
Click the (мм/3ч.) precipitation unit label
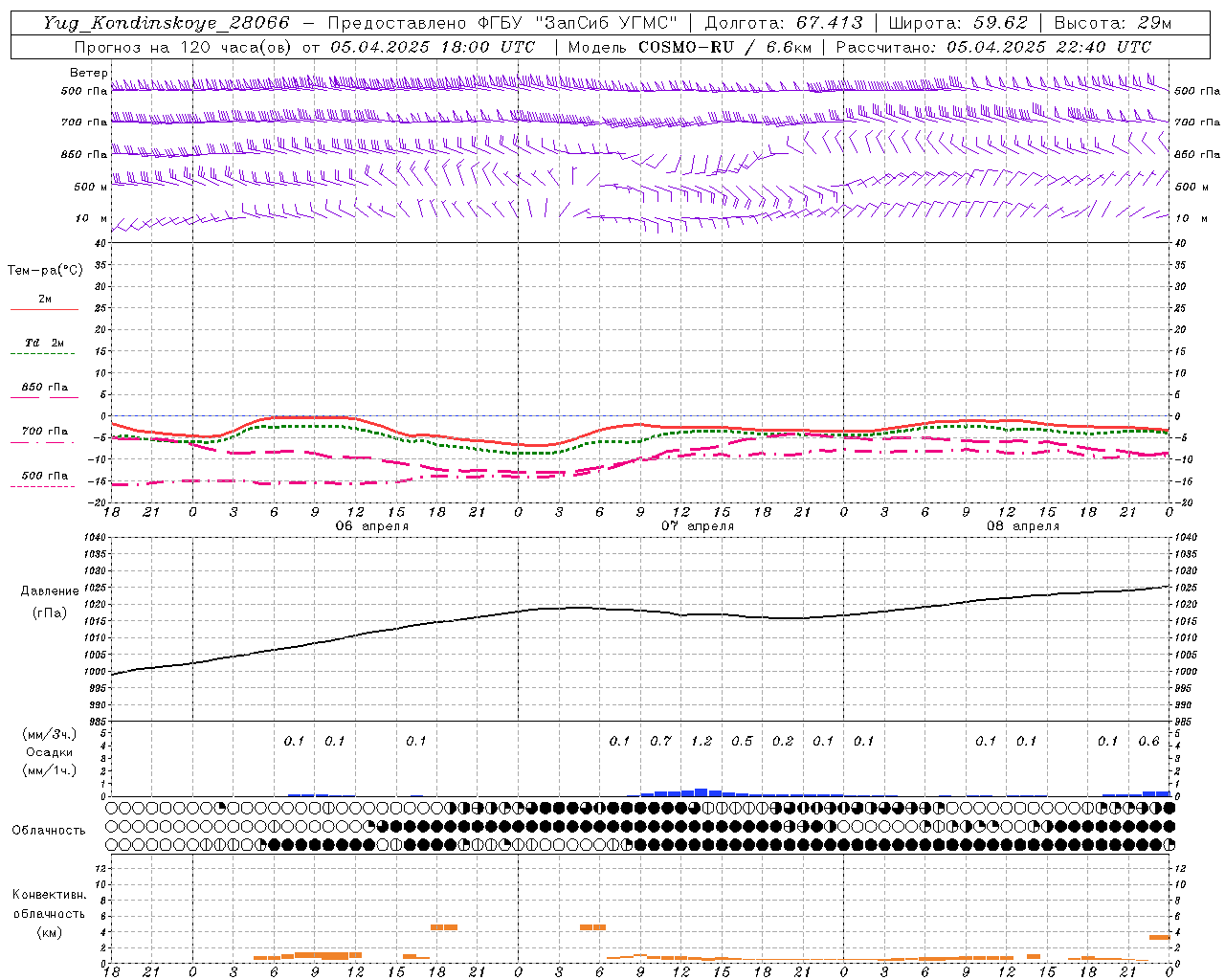[x=50, y=734]
